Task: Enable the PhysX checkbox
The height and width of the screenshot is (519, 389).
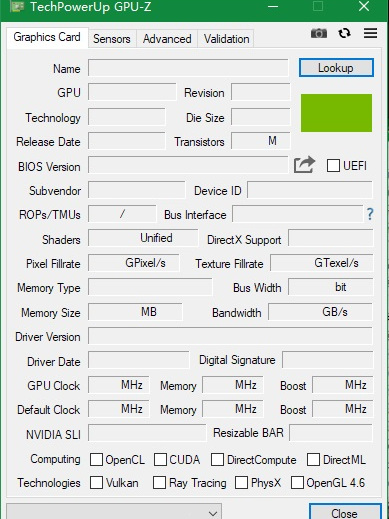Action: 241,483
